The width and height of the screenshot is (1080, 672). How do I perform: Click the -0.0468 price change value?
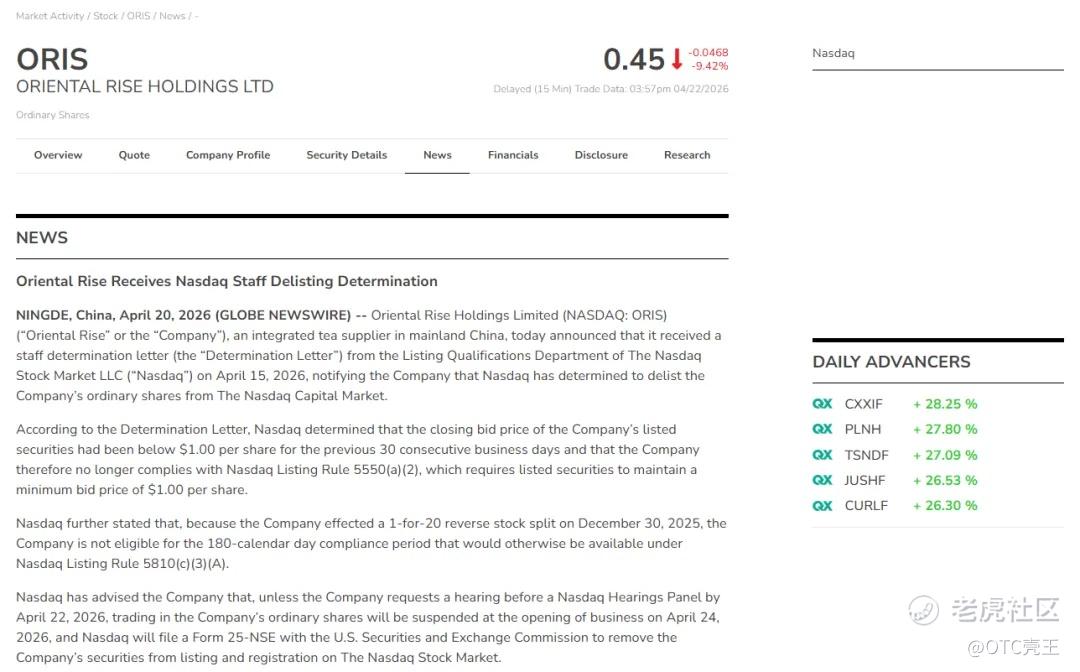tap(708, 52)
